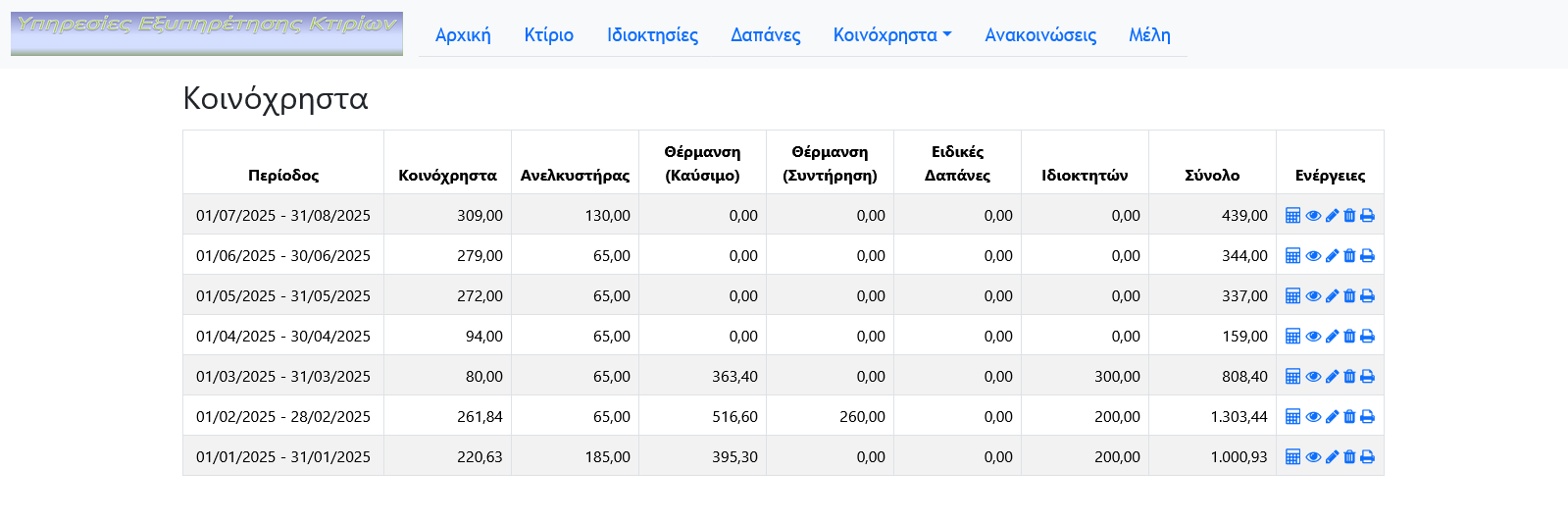
Task: Click eye icon for 01/01/2025 - 31/01/2025
Action: click(x=1313, y=457)
